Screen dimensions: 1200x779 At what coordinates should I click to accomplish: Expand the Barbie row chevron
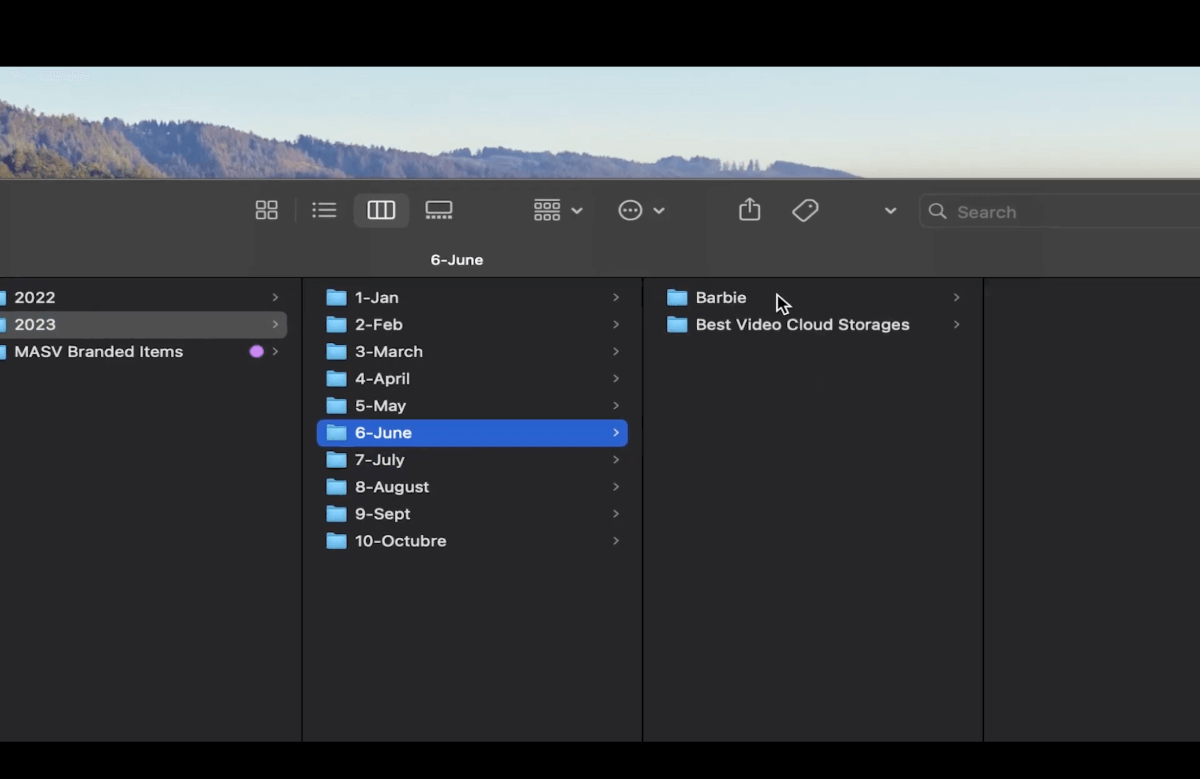[x=957, y=298]
